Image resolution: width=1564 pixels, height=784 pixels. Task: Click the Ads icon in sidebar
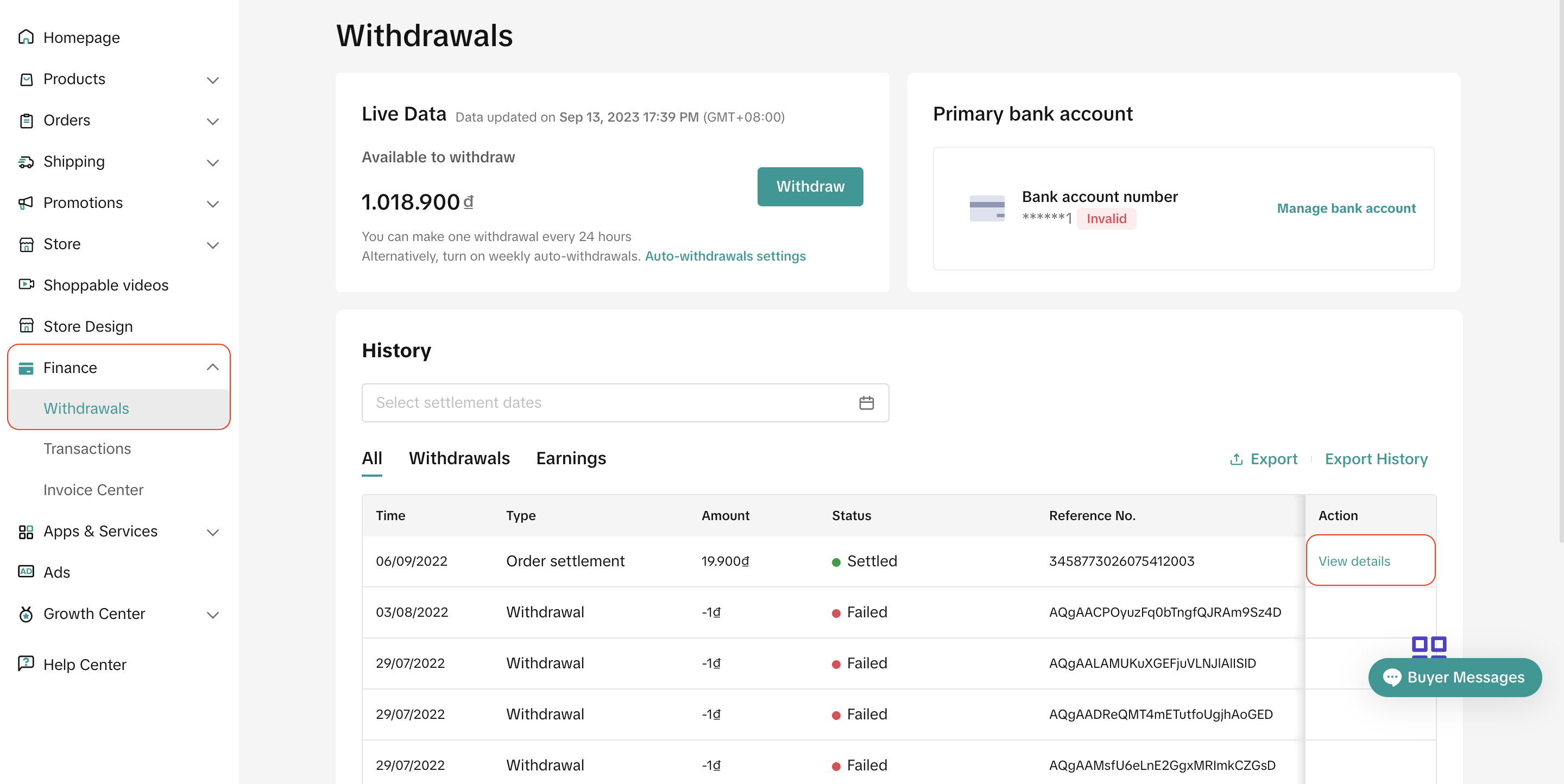pyautogui.click(x=26, y=572)
